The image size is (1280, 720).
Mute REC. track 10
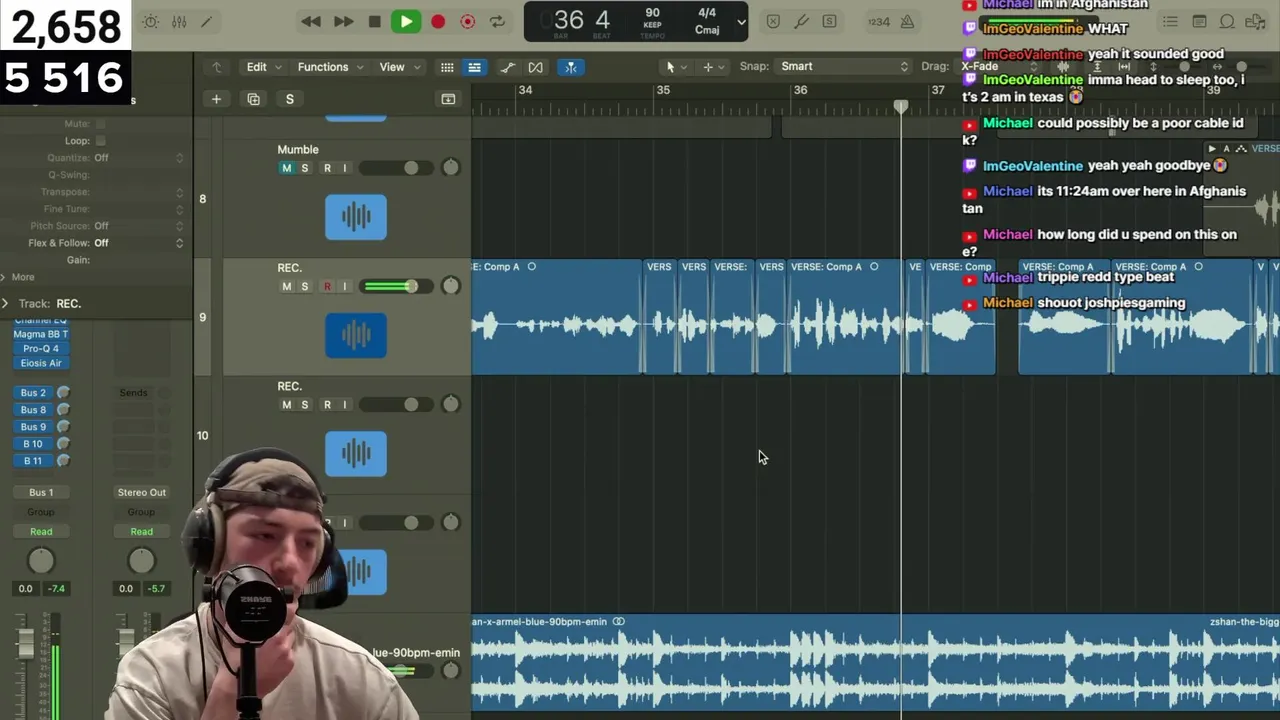coord(287,405)
